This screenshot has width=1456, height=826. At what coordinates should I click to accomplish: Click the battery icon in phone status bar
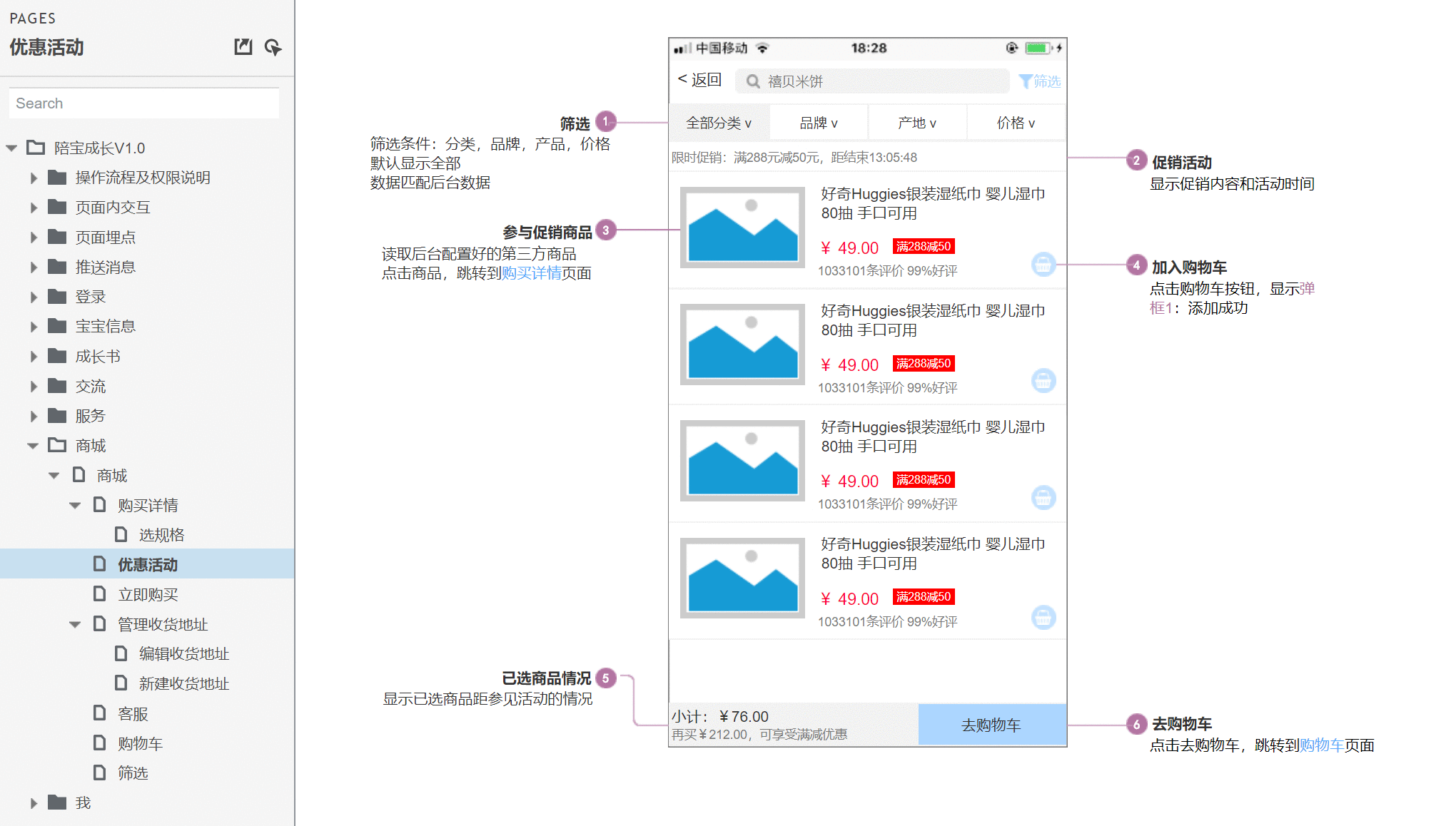pos(1038,48)
